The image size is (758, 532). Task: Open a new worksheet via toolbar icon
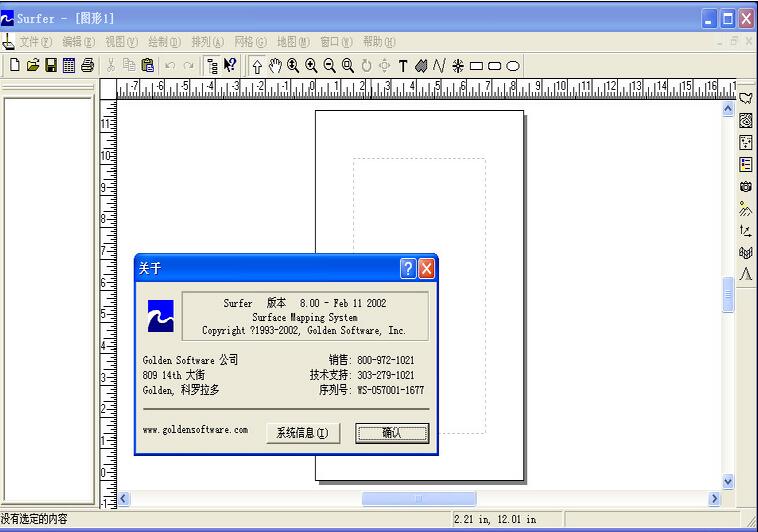(x=68, y=66)
